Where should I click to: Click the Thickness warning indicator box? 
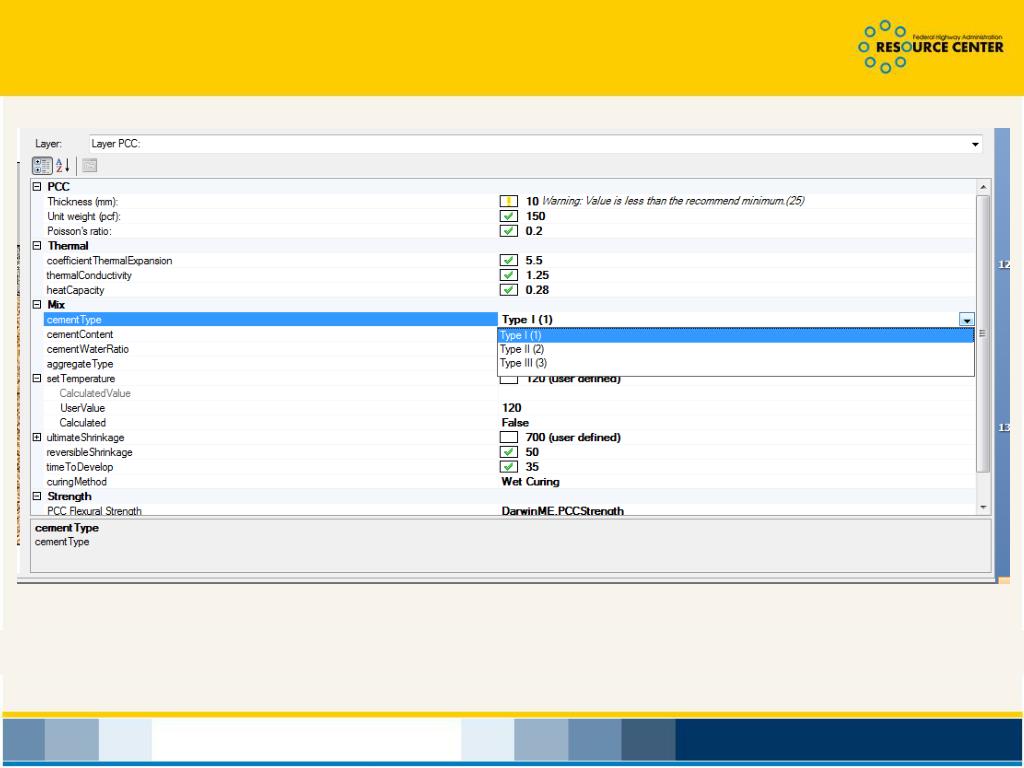point(509,201)
